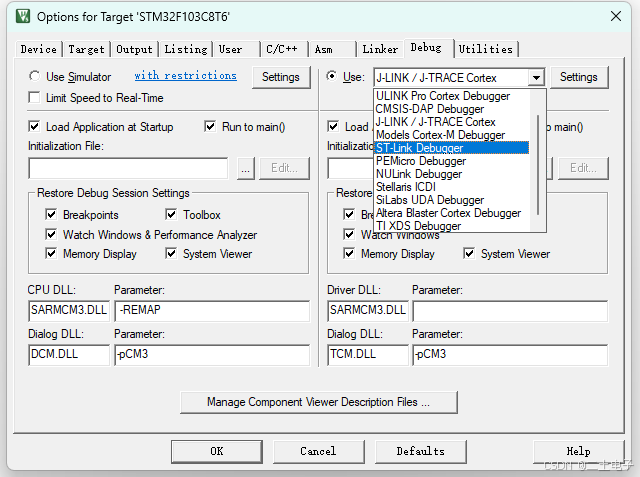Click the -REMAP parameter field
The image size is (640, 477).
[212, 311]
